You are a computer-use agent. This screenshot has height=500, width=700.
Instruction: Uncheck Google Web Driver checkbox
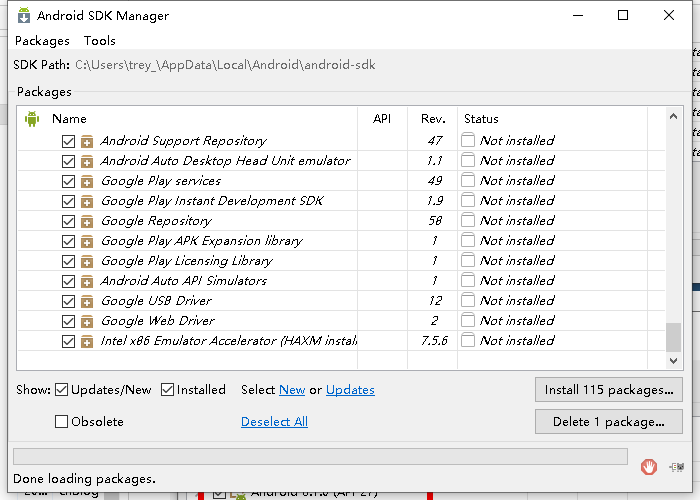tap(68, 321)
